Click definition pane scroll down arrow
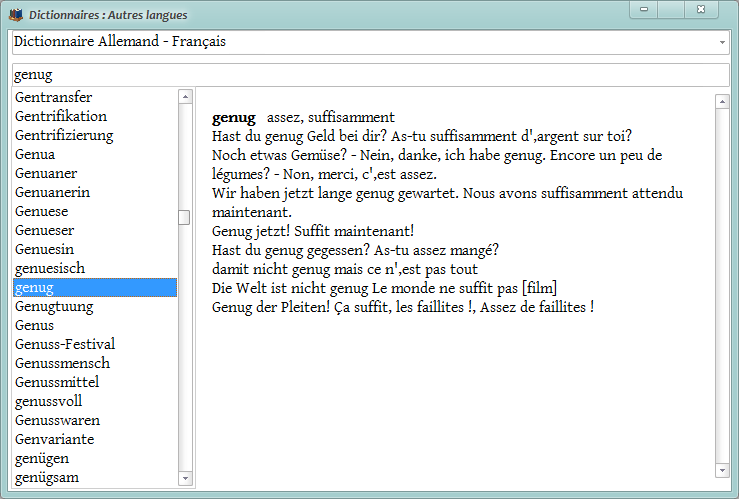The width and height of the screenshot is (739, 499). point(722,470)
